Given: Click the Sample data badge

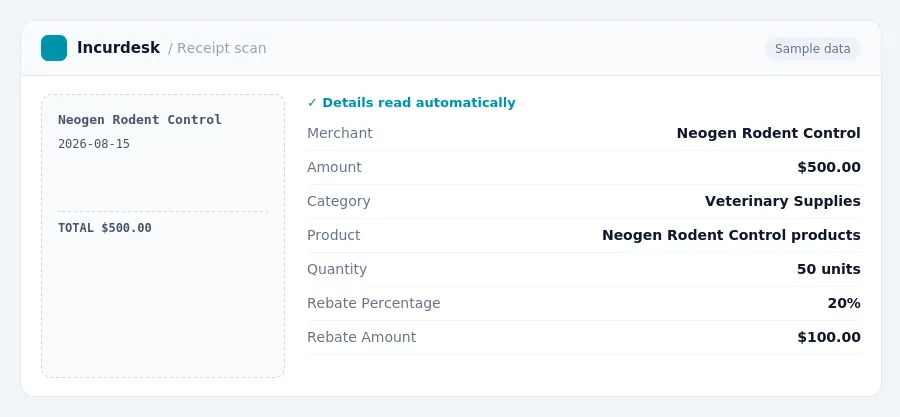Looking at the screenshot, I should pyautogui.click(x=812, y=49).
